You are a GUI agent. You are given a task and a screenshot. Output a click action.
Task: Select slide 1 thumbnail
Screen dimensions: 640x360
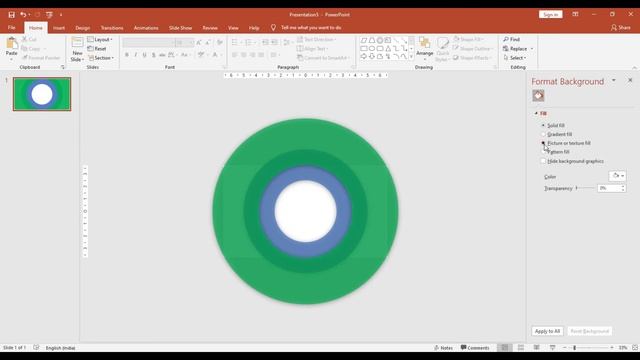click(42, 94)
